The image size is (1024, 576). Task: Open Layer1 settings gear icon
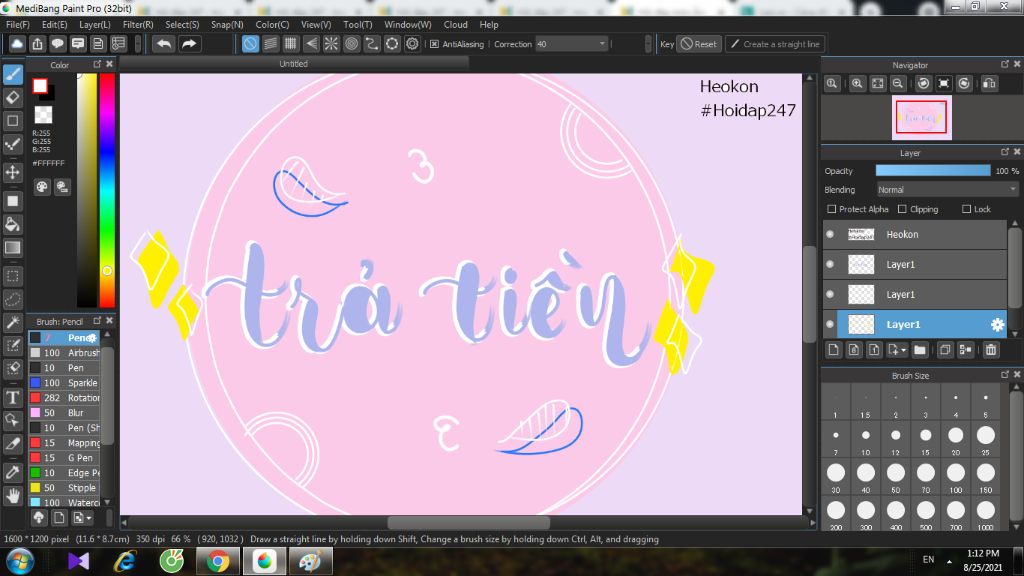coord(997,325)
